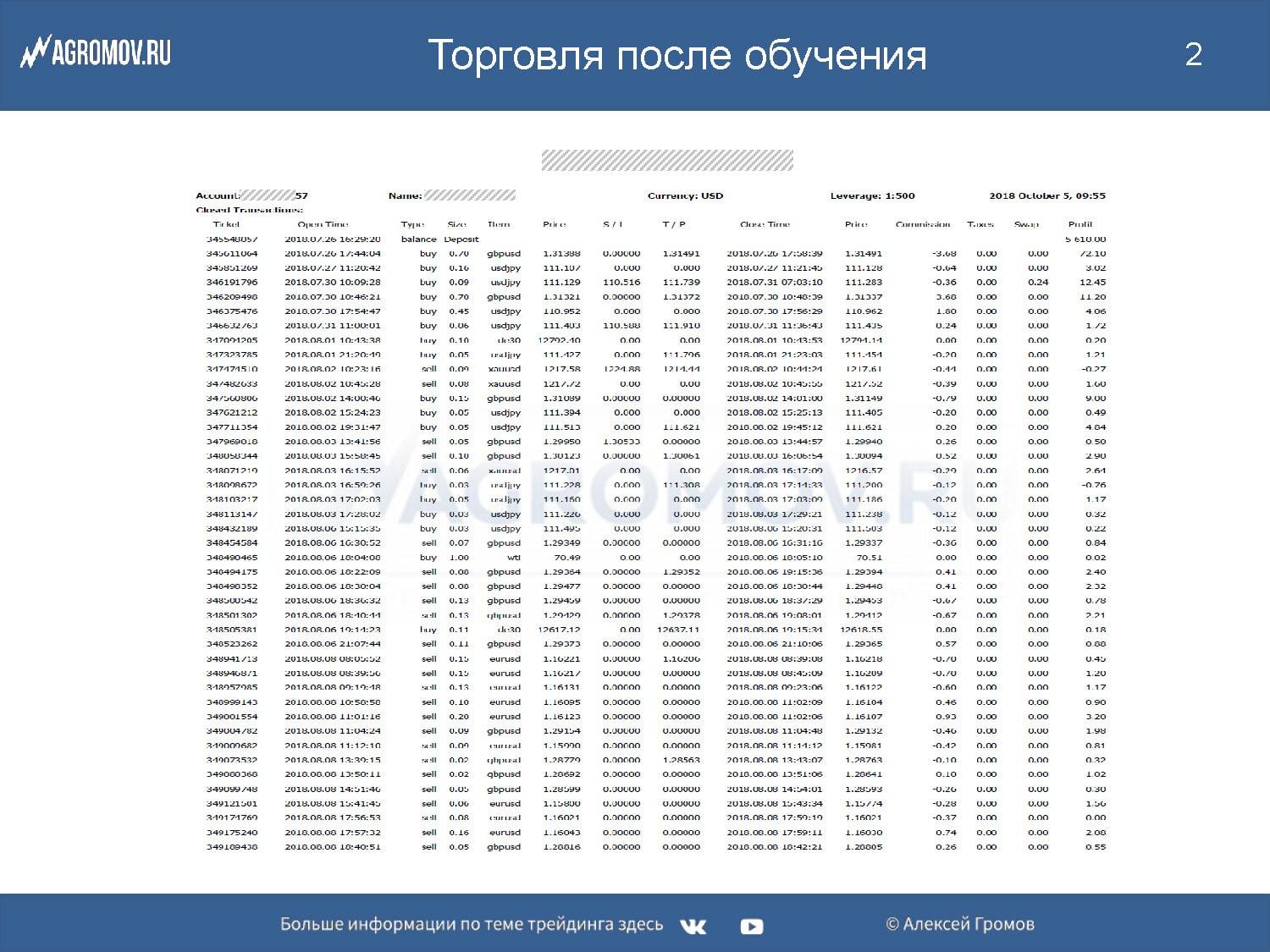
Task: Click the slide title 'Торговля после обучения'
Action: click(x=677, y=56)
